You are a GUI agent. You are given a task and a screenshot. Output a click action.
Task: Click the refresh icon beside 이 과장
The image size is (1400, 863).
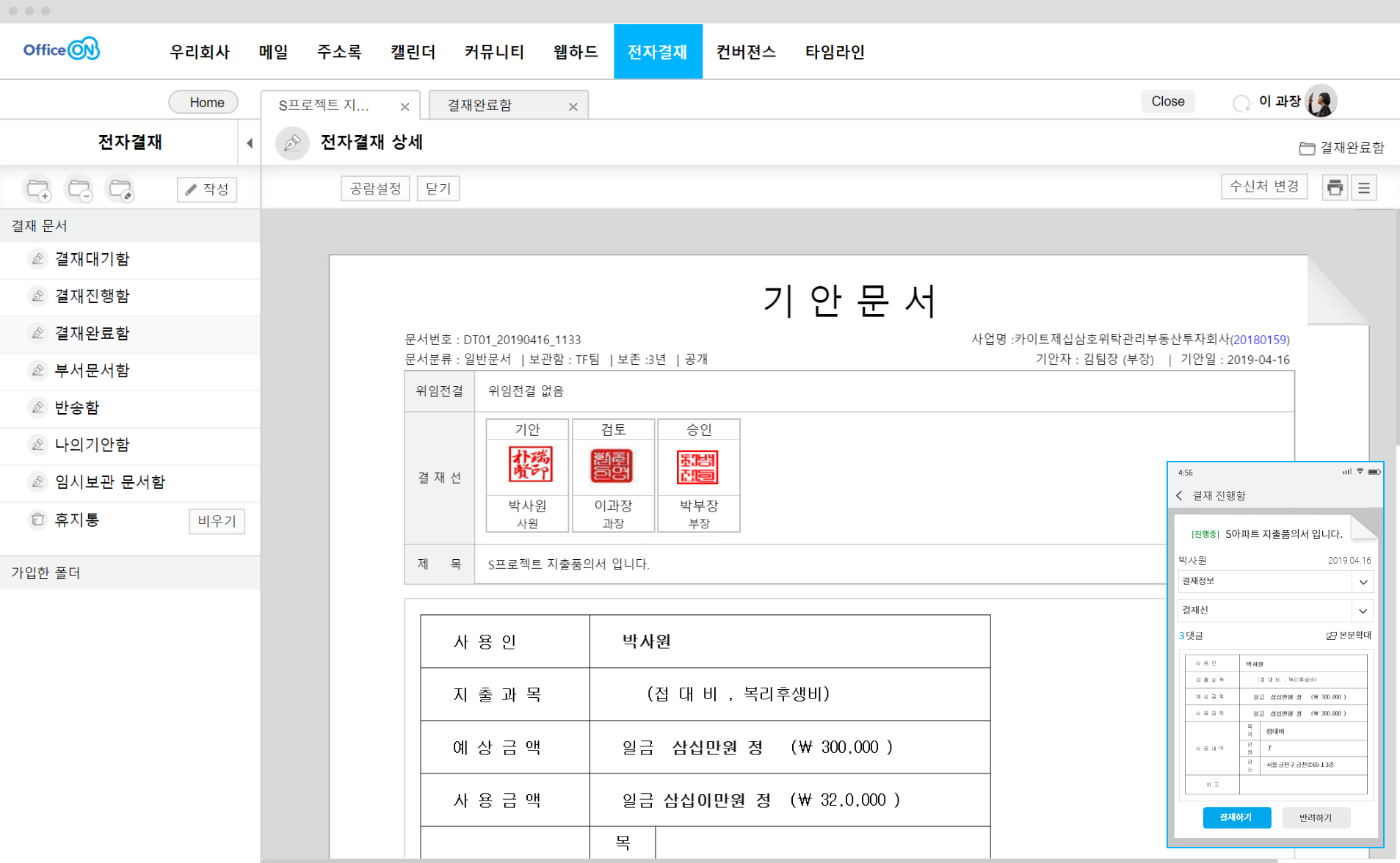1241,103
